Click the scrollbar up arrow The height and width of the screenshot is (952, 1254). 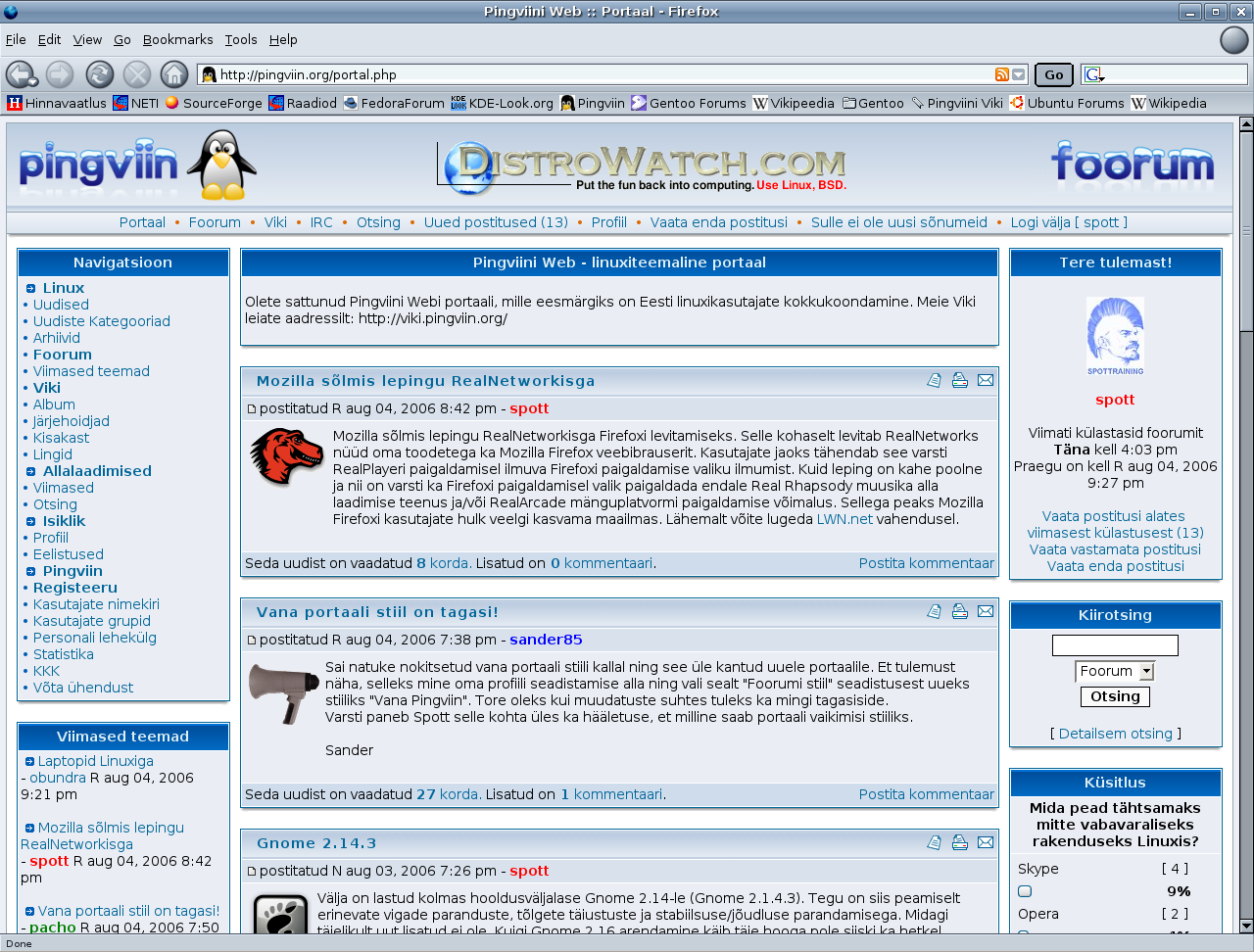point(1246,123)
